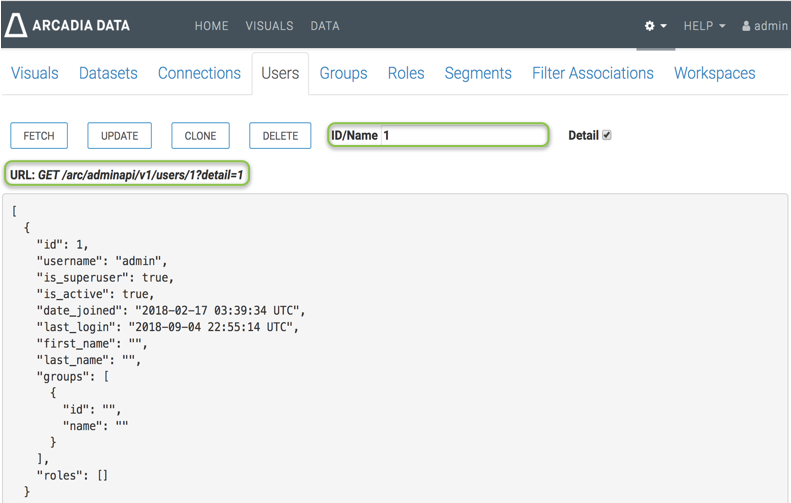Click into the ID/Name input field

tap(462, 135)
